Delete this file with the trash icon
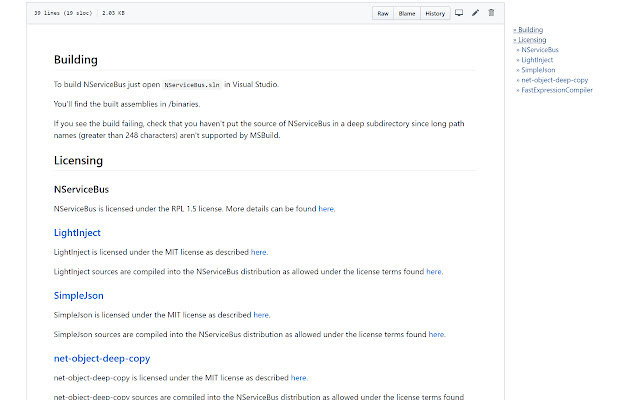This screenshot has width=640, height=400. click(491, 13)
